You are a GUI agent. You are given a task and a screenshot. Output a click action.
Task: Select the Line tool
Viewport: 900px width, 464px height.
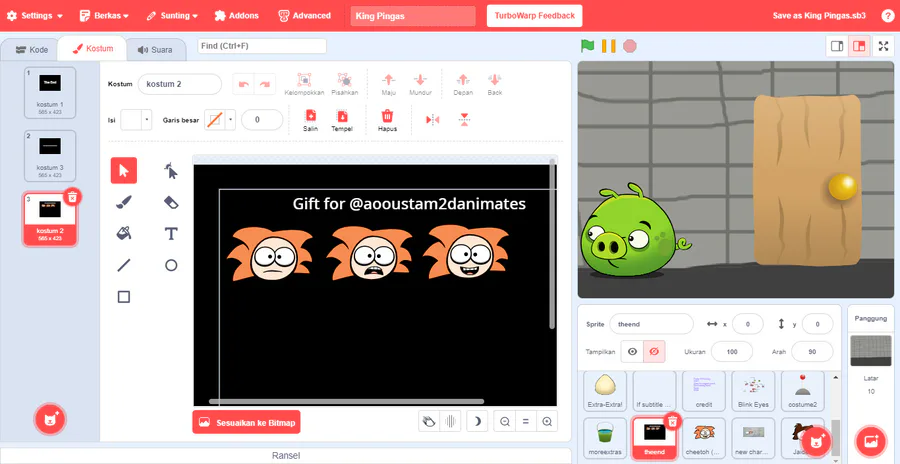coord(123,265)
